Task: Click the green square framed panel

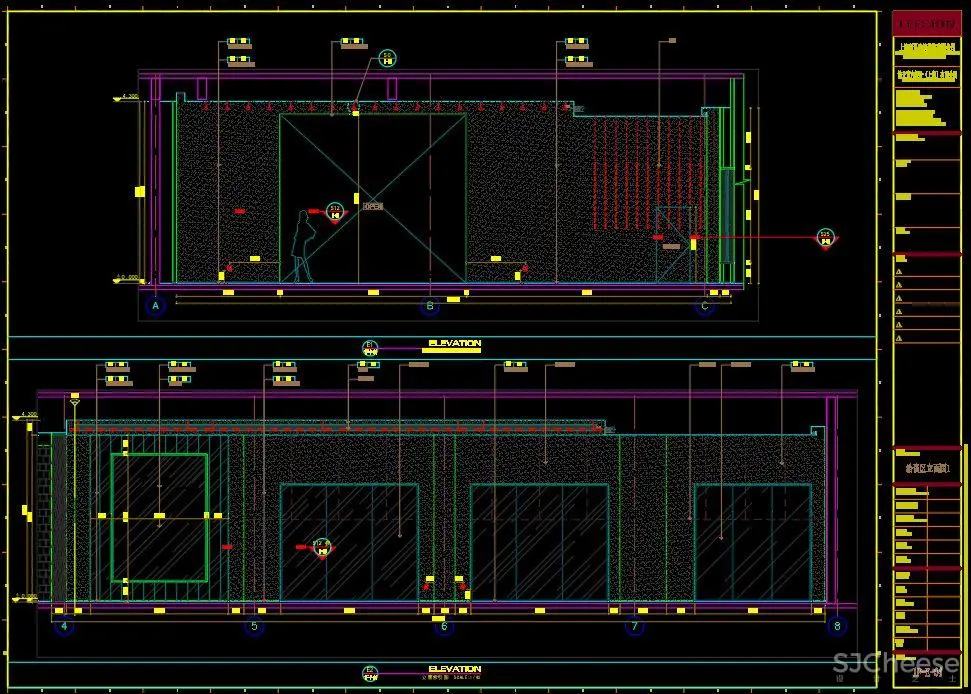Action: point(160,516)
